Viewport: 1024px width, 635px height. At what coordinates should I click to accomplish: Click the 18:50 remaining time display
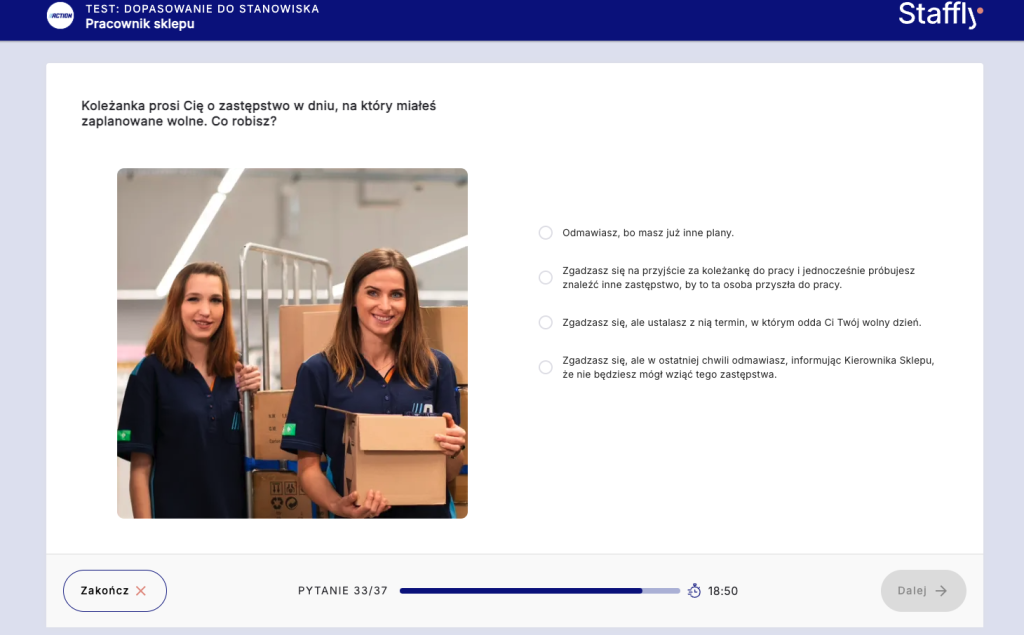tap(723, 591)
